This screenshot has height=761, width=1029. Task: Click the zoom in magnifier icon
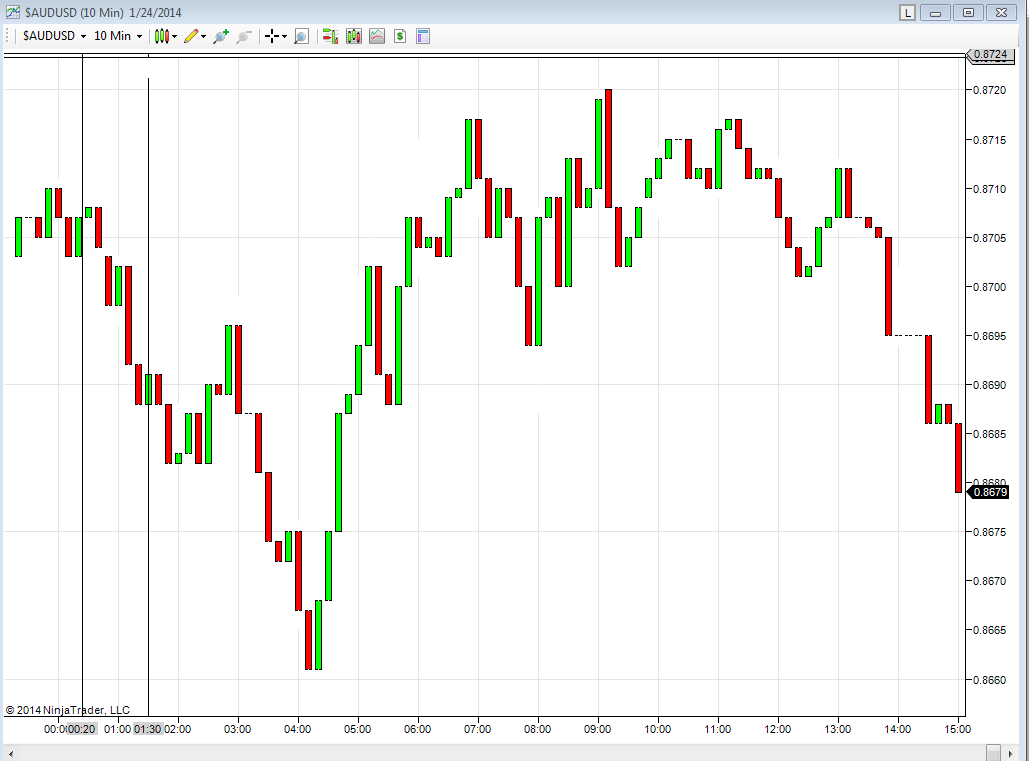220,36
